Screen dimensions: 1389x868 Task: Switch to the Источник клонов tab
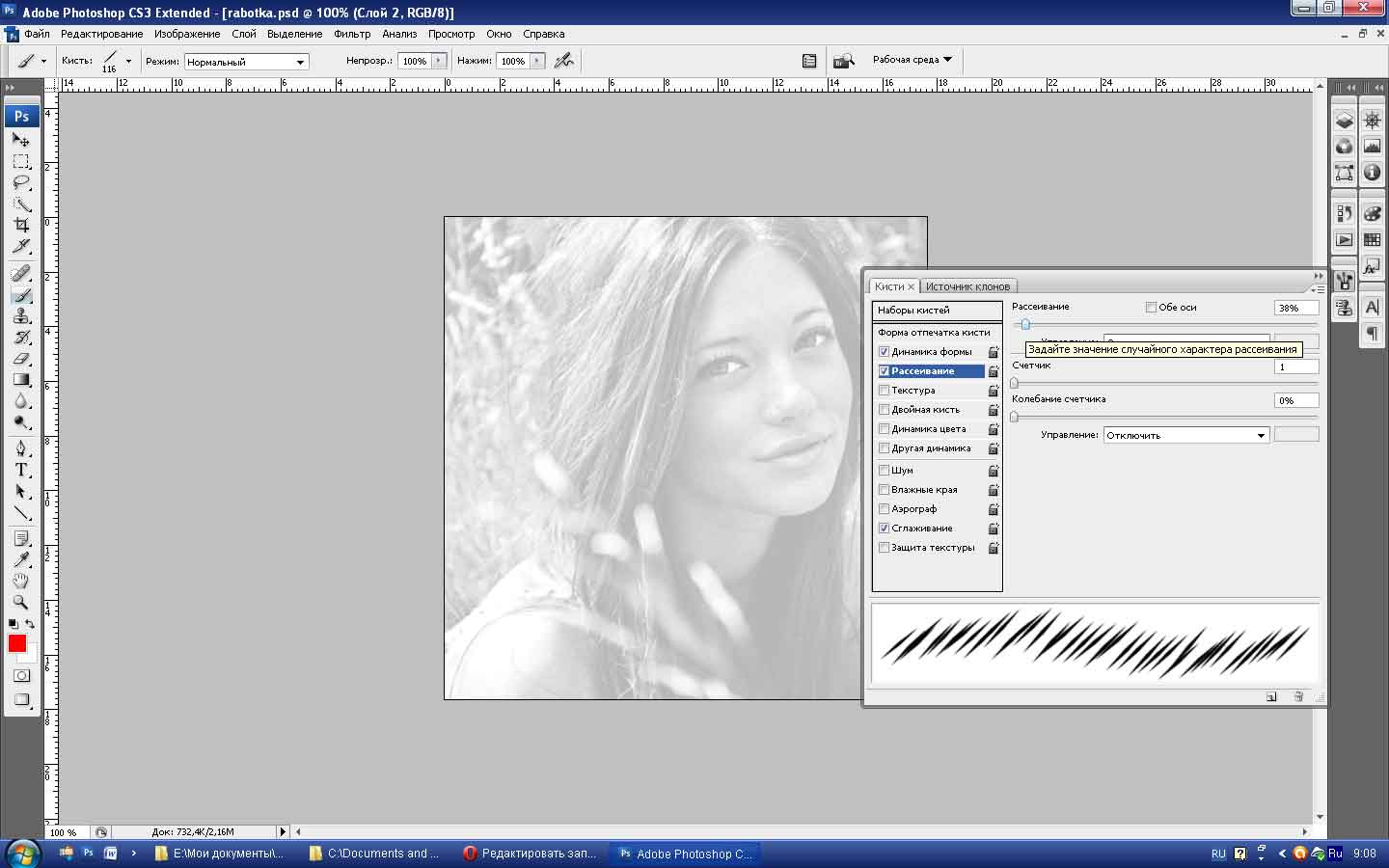click(967, 286)
